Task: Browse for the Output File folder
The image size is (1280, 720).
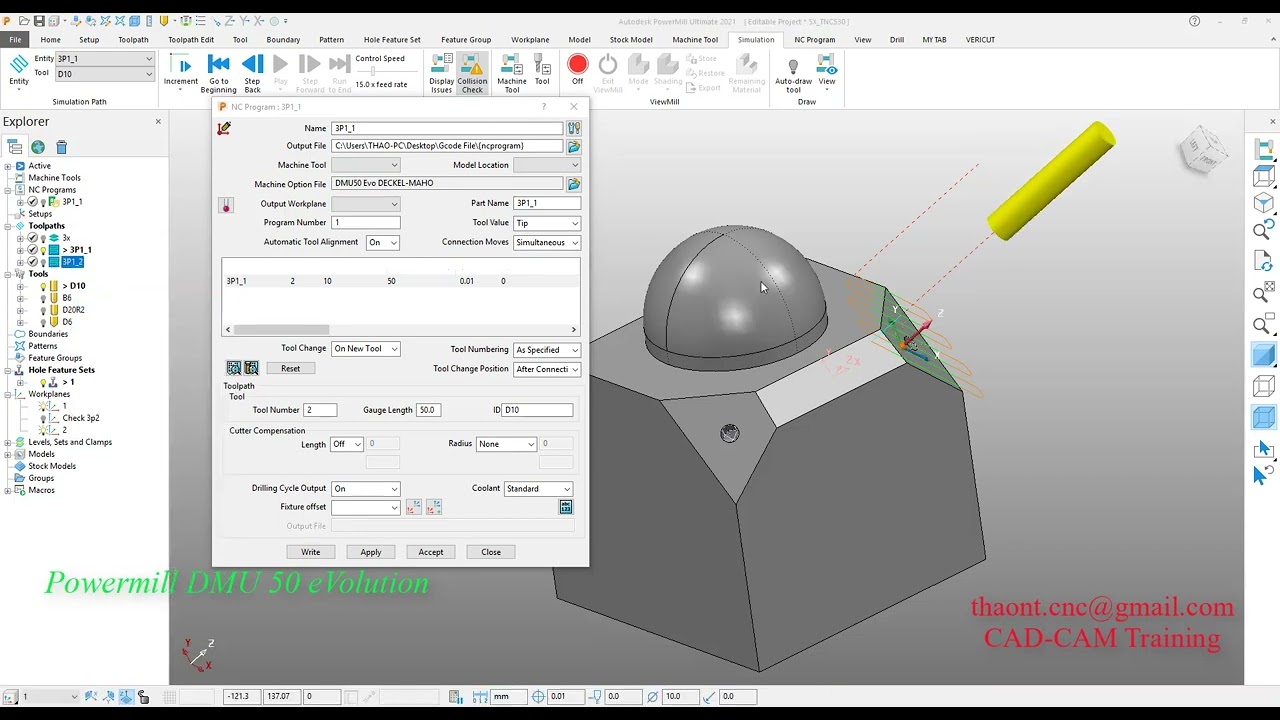Action: (574, 146)
